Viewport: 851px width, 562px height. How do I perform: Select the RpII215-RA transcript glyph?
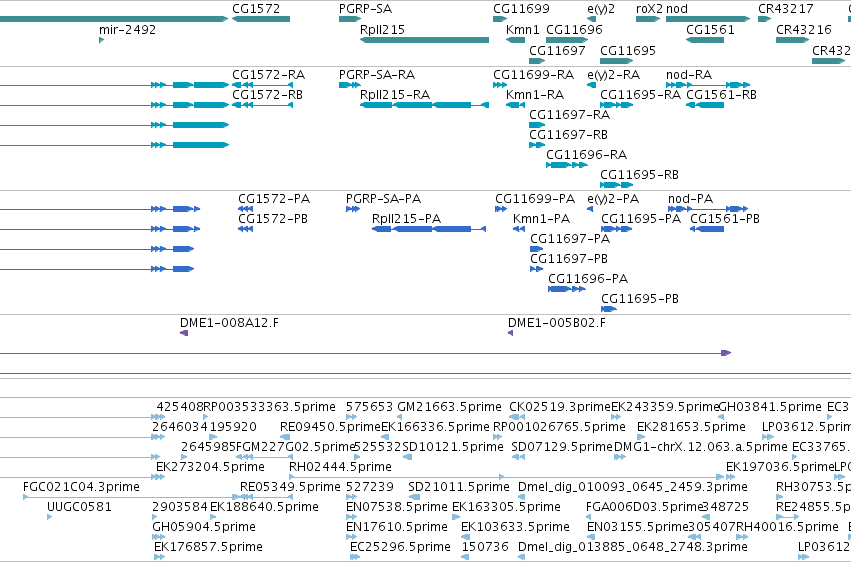[424, 105]
